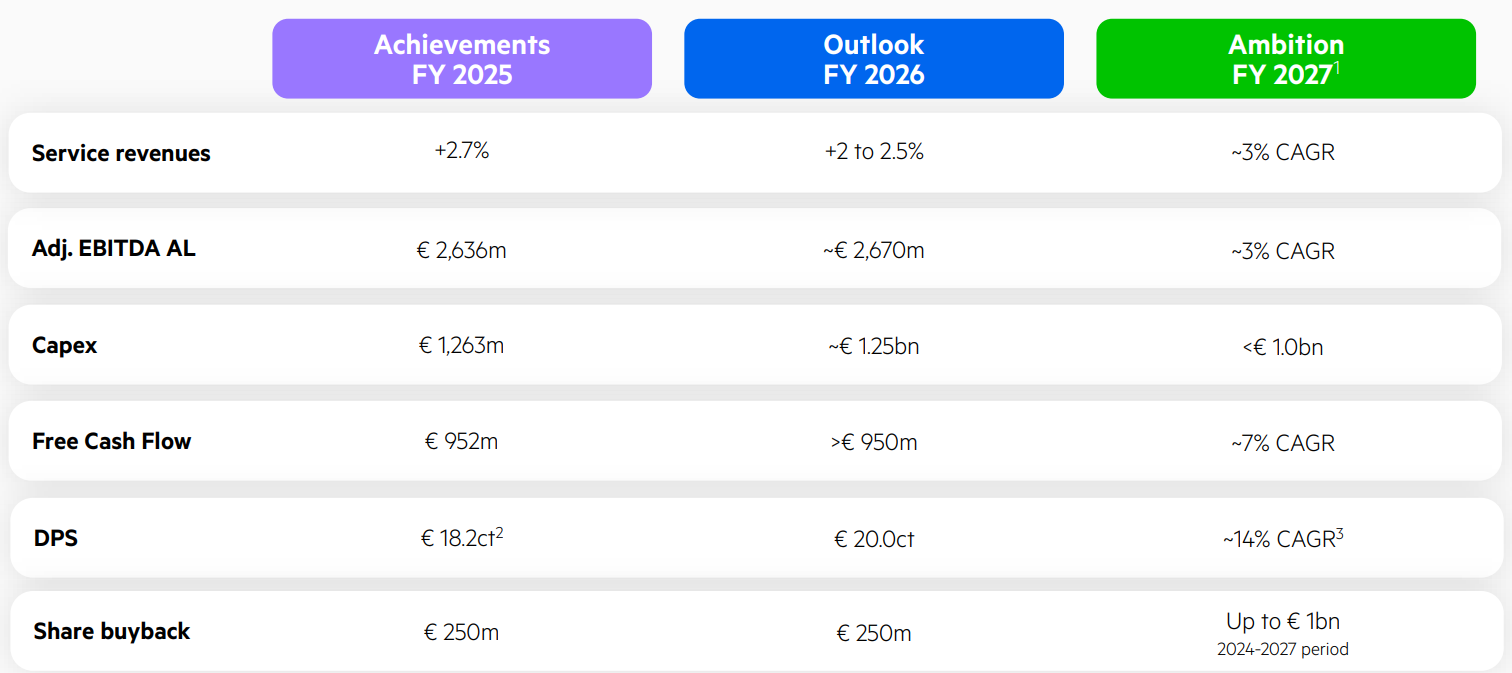1512x673 pixels.
Task: Click the +2 to 2.5% outlook value
Action: (874, 152)
